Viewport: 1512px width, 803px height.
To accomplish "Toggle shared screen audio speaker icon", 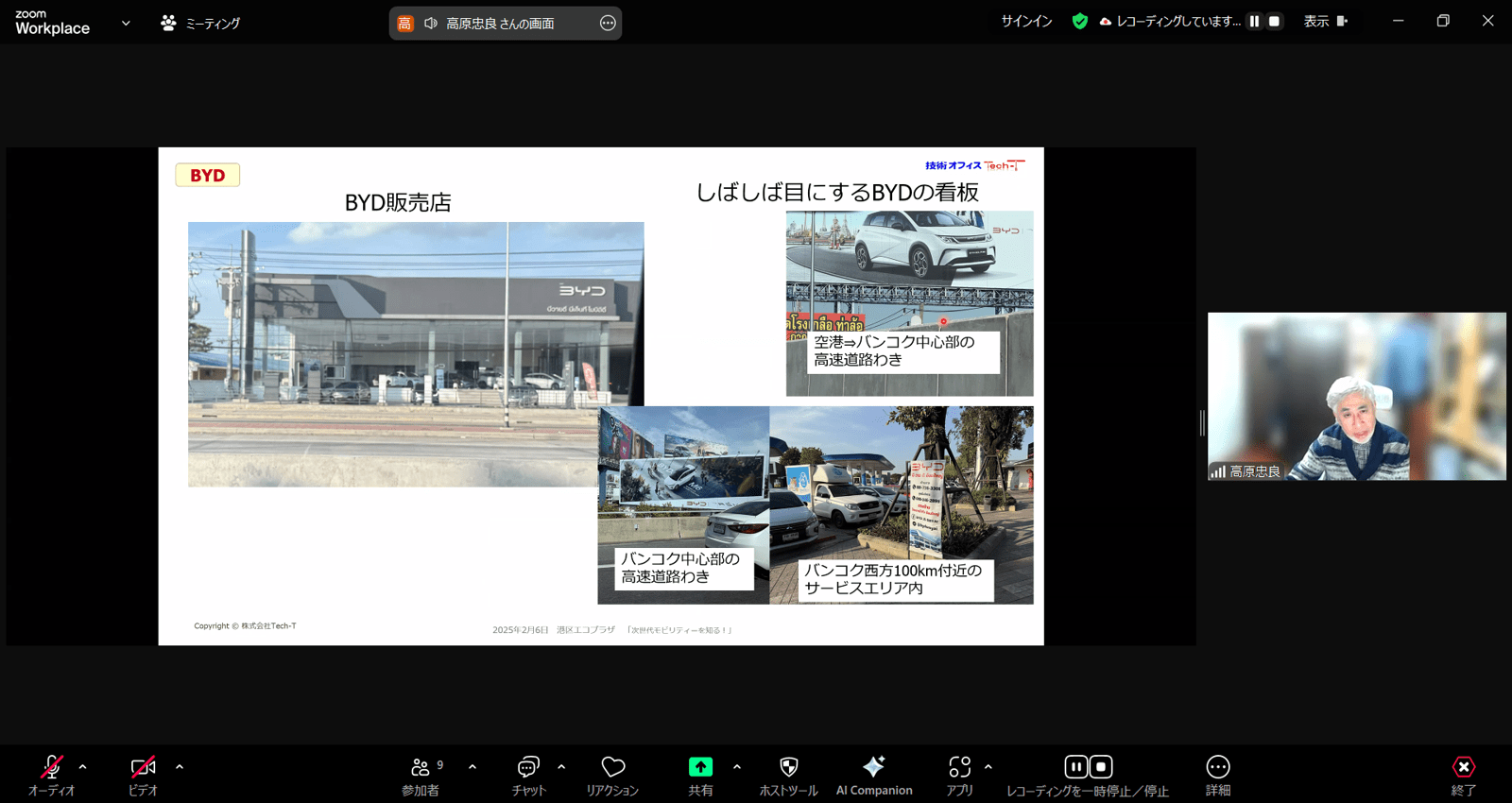I will point(431,24).
